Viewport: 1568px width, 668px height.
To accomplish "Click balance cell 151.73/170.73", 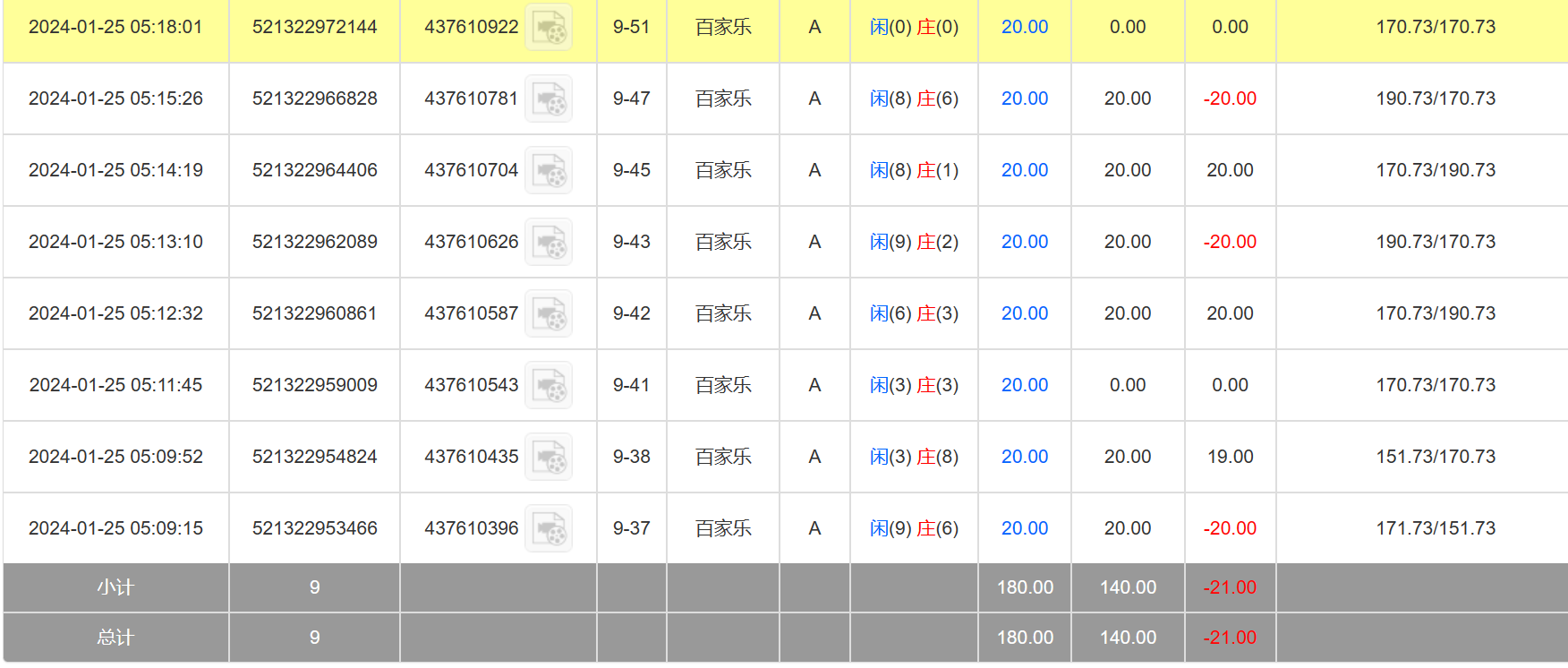I will click(x=1436, y=457).
